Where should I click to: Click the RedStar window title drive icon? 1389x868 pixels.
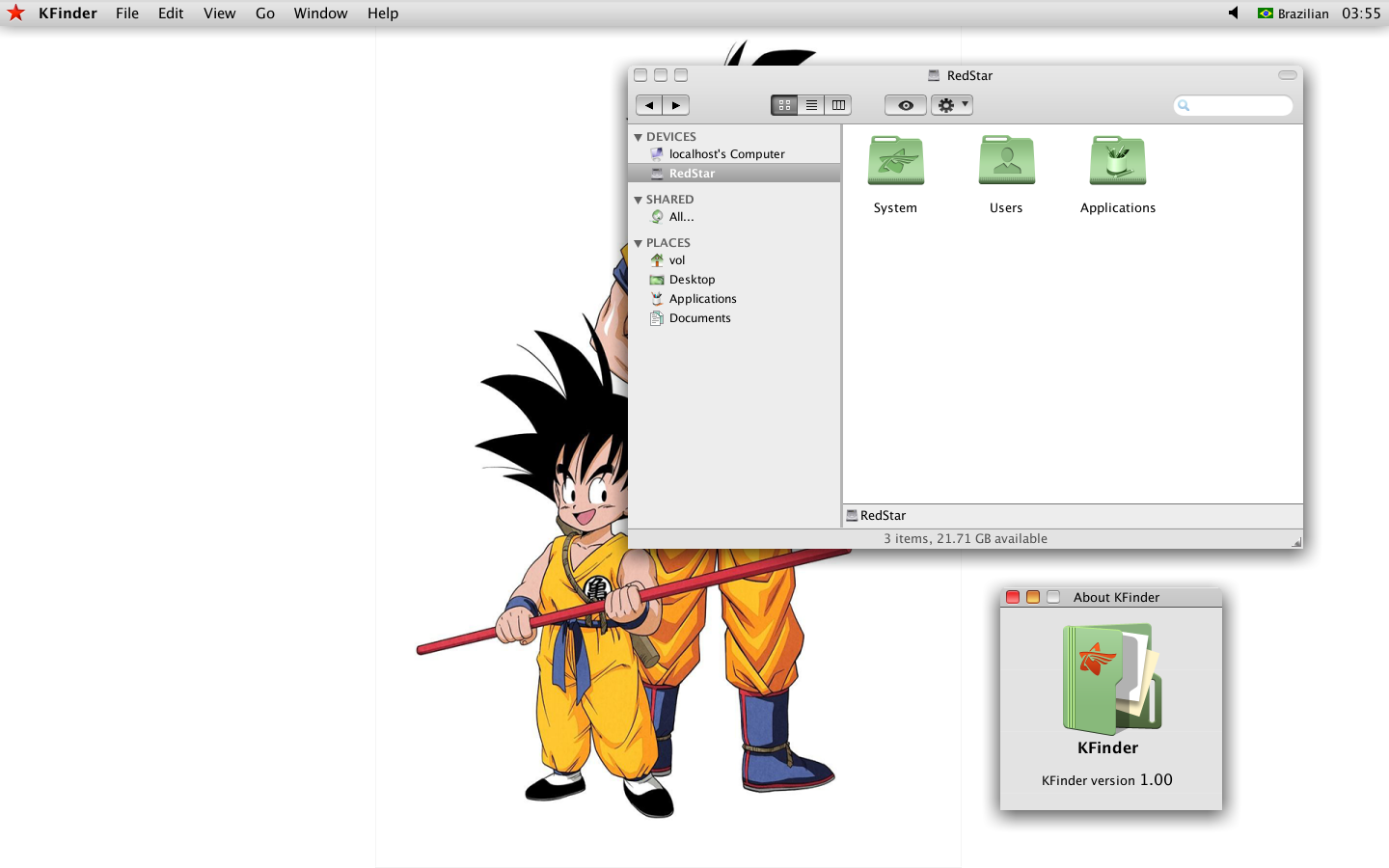(x=934, y=75)
